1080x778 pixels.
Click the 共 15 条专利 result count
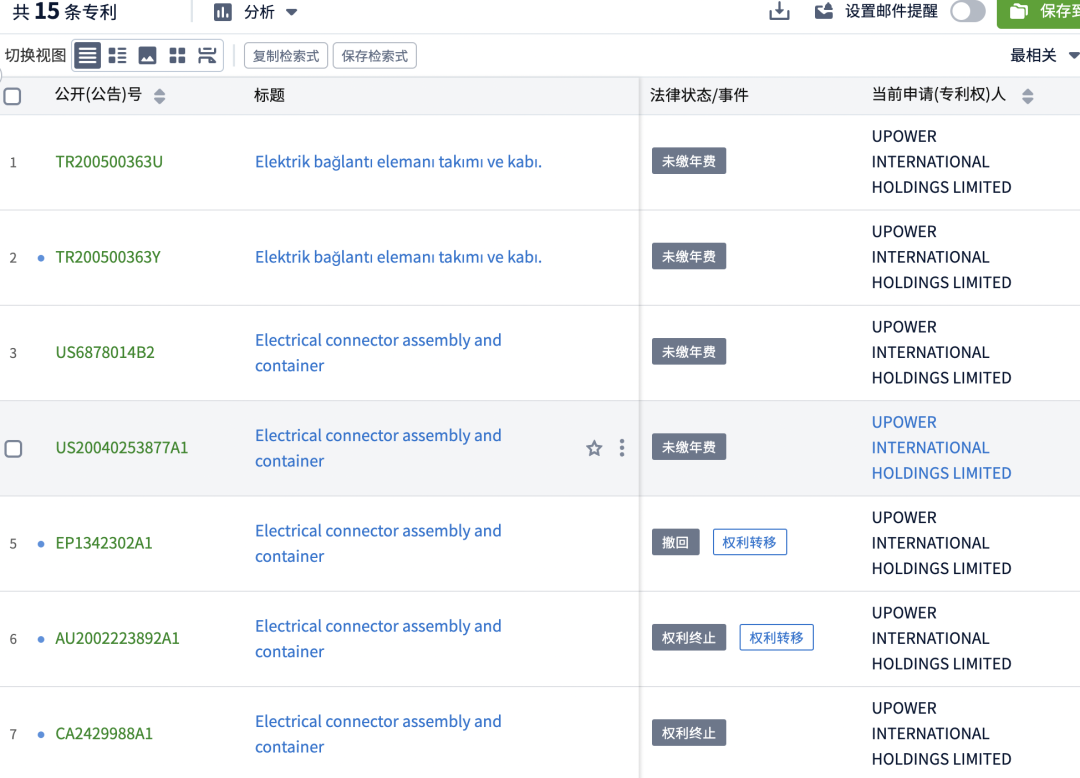coord(65,12)
